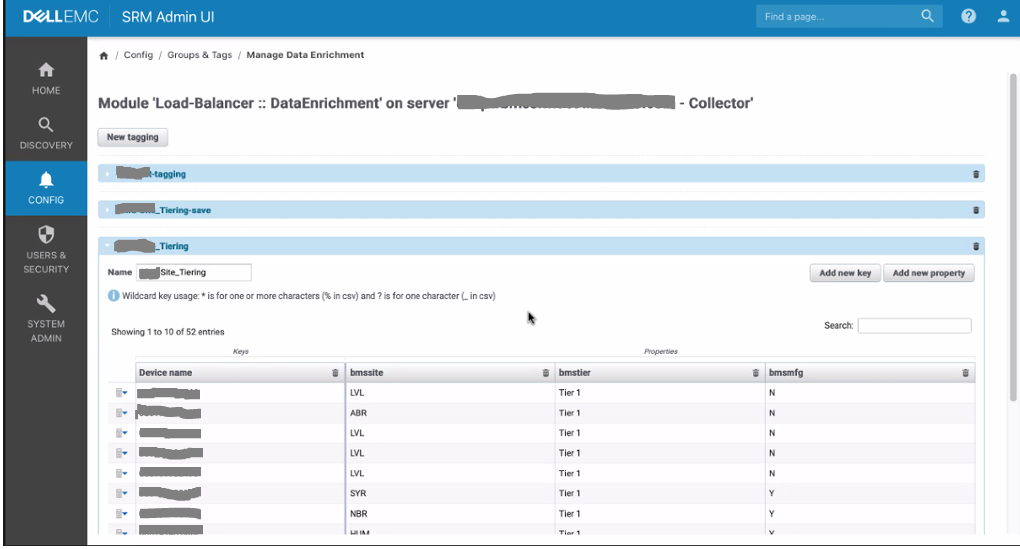Click the table Search input field
1020x549 pixels.
tap(914, 326)
